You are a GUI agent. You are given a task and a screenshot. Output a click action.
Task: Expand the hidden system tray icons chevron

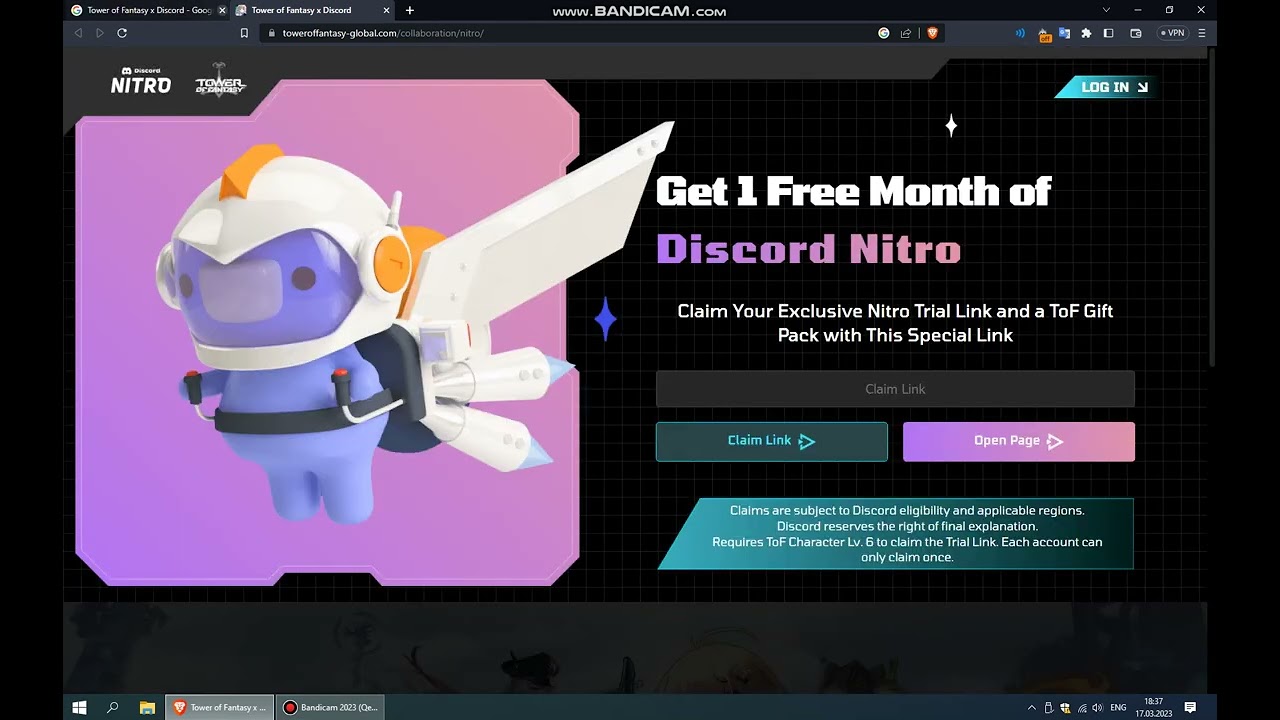1032,707
